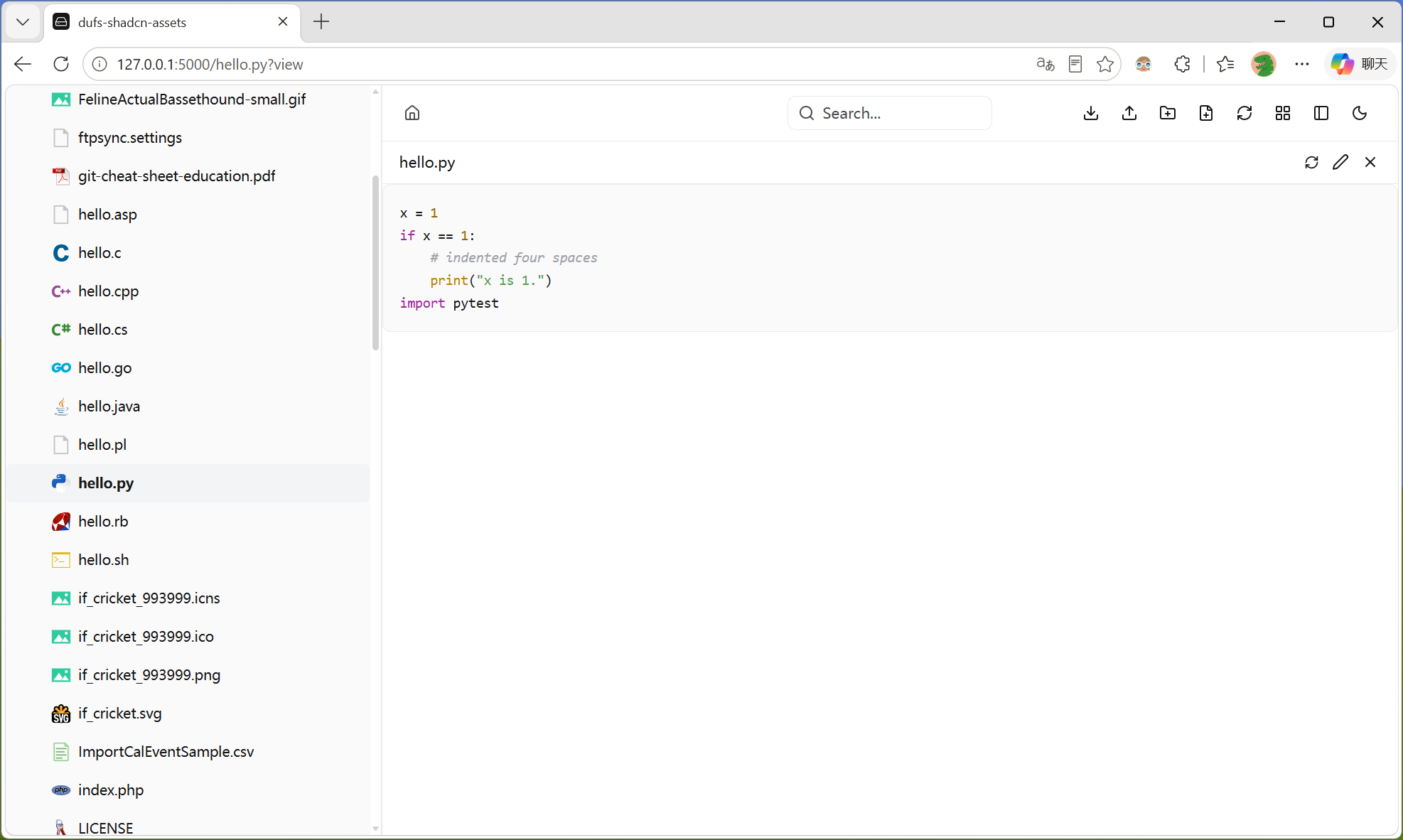Create new file icon
Screen dimensions: 1403x840
pyautogui.click(x=1206, y=113)
